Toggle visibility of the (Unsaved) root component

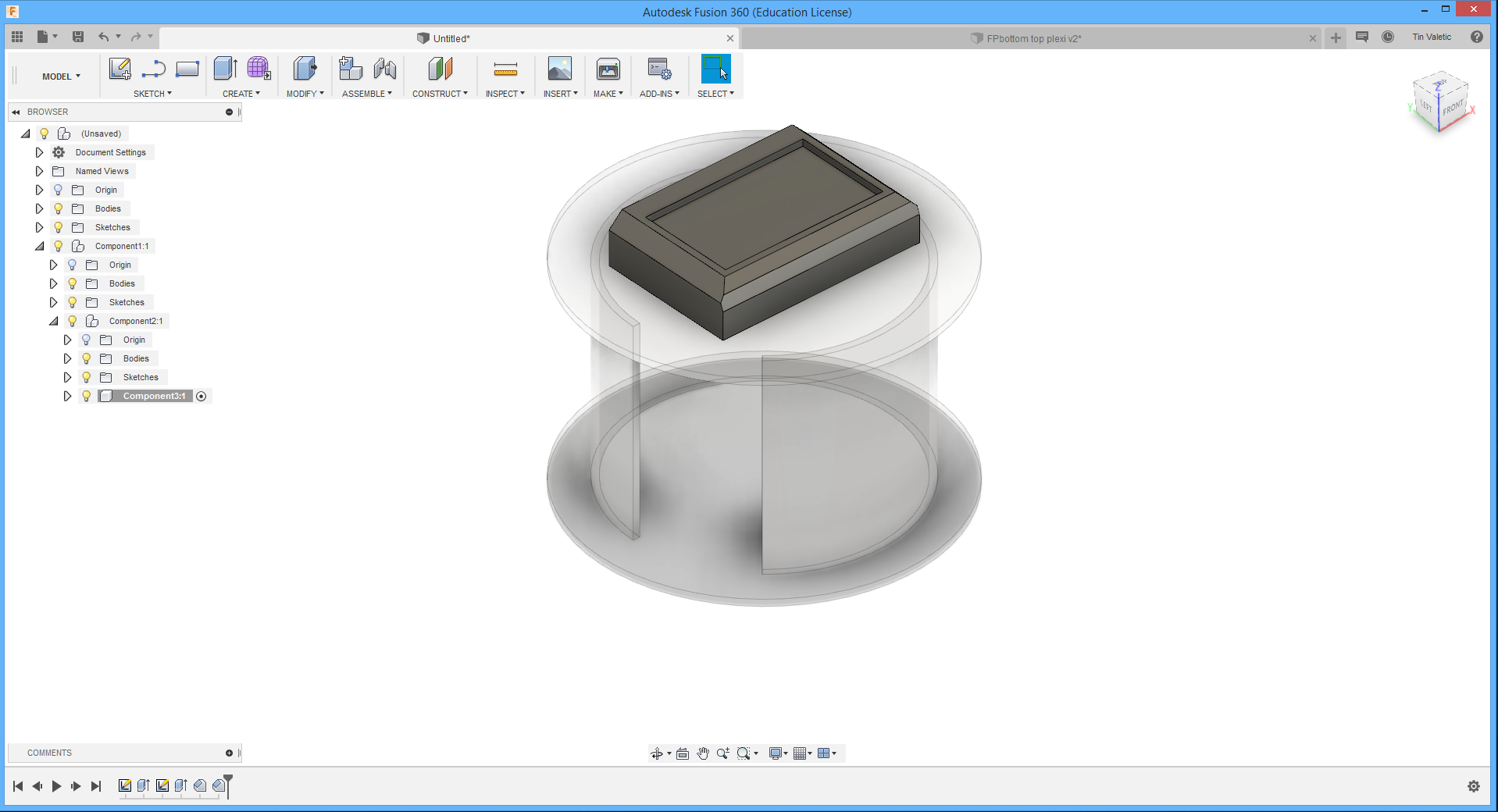point(45,134)
